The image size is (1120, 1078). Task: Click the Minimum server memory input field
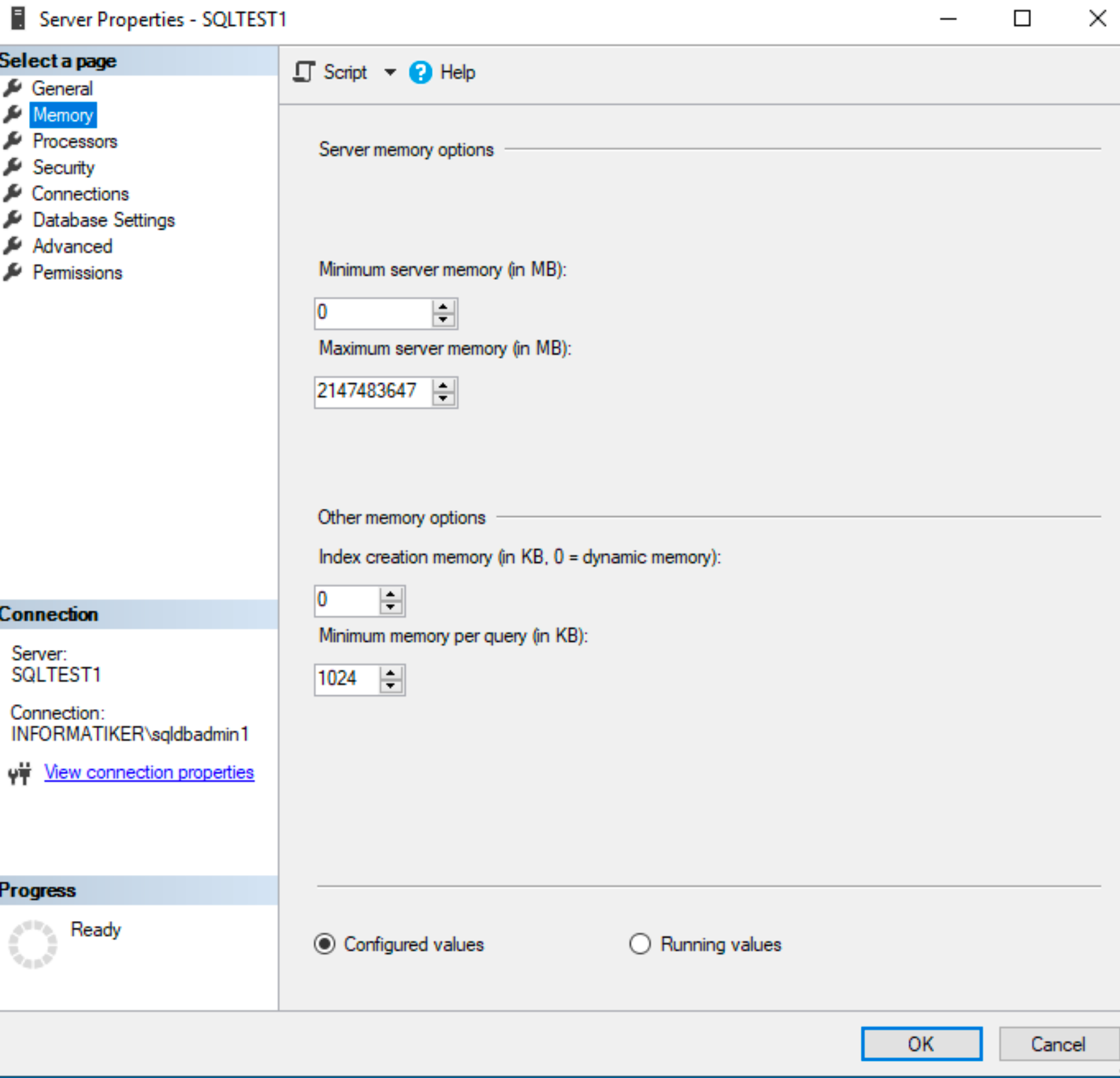373,313
